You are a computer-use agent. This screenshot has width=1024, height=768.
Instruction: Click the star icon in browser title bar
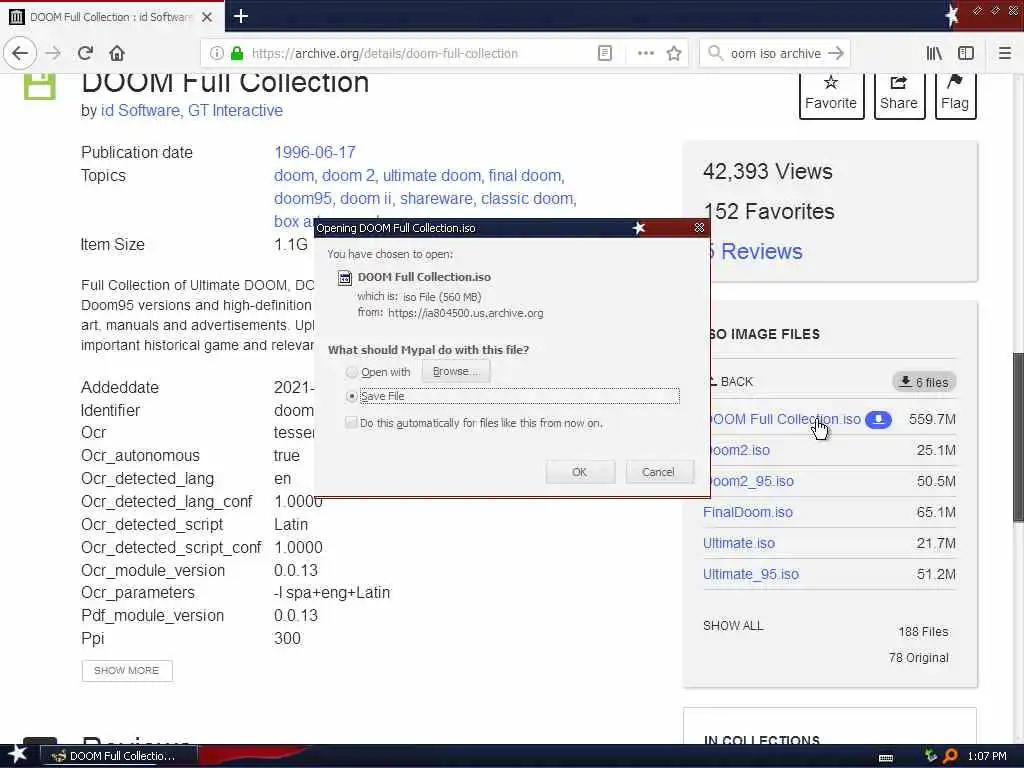[952, 16]
